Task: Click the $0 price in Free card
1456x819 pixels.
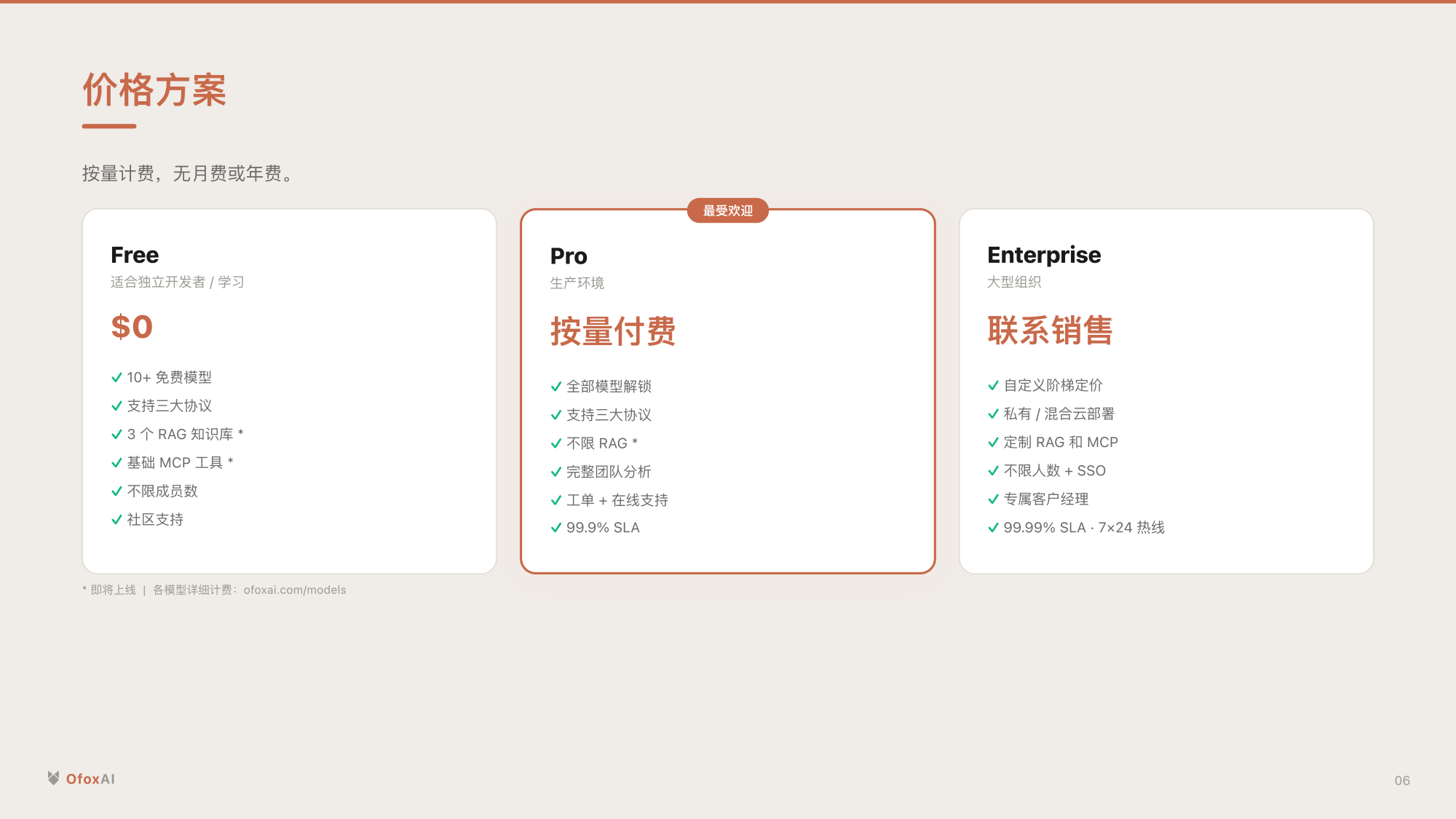Action: (131, 327)
